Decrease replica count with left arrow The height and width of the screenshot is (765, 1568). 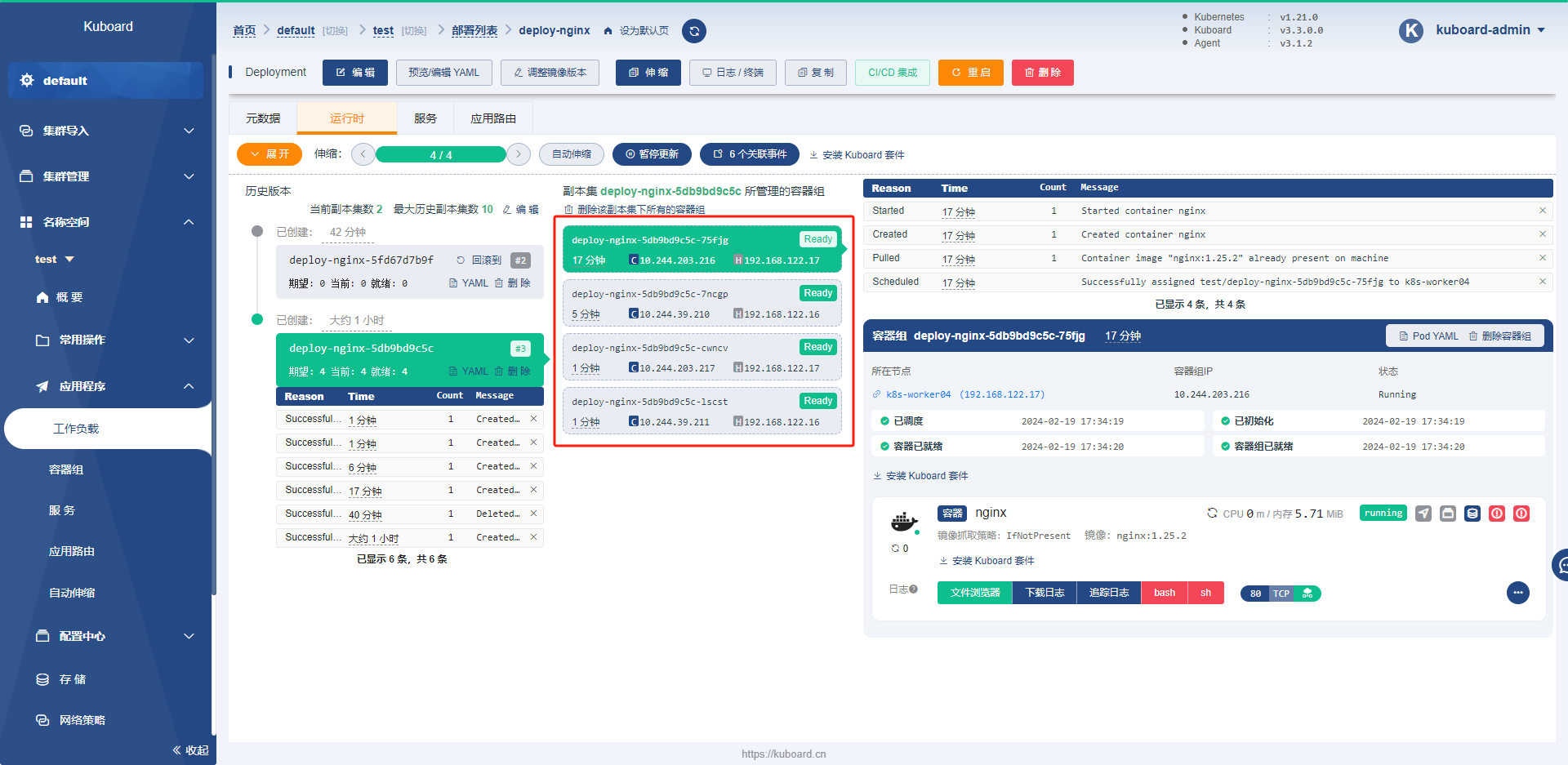pyautogui.click(x=363, y=154)
